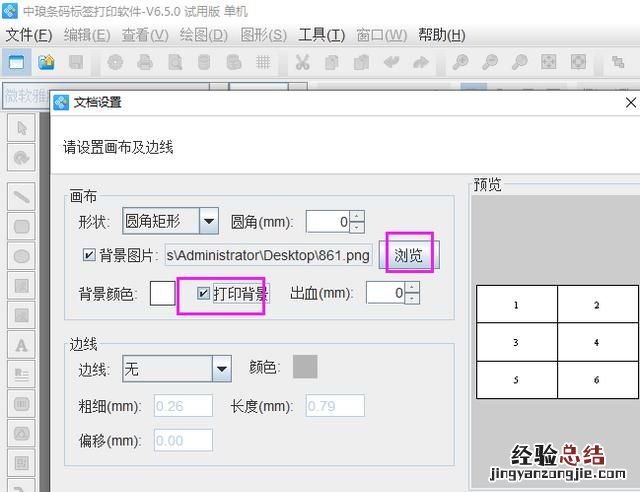640x492 pixels.
Task: Select the rounded rectangle tool
Action: point(21,226)
